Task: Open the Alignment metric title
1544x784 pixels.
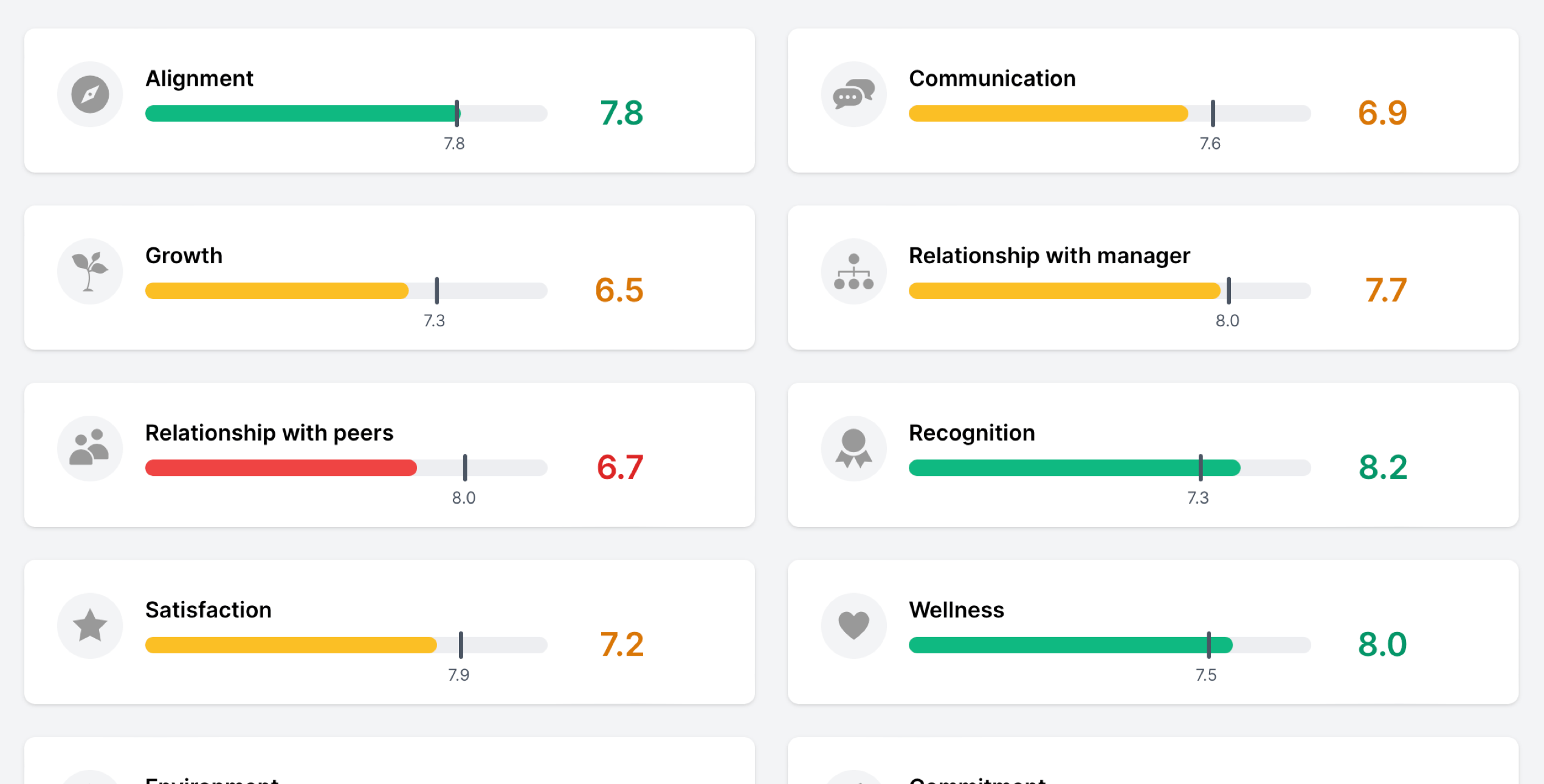Action: [199, 78]
